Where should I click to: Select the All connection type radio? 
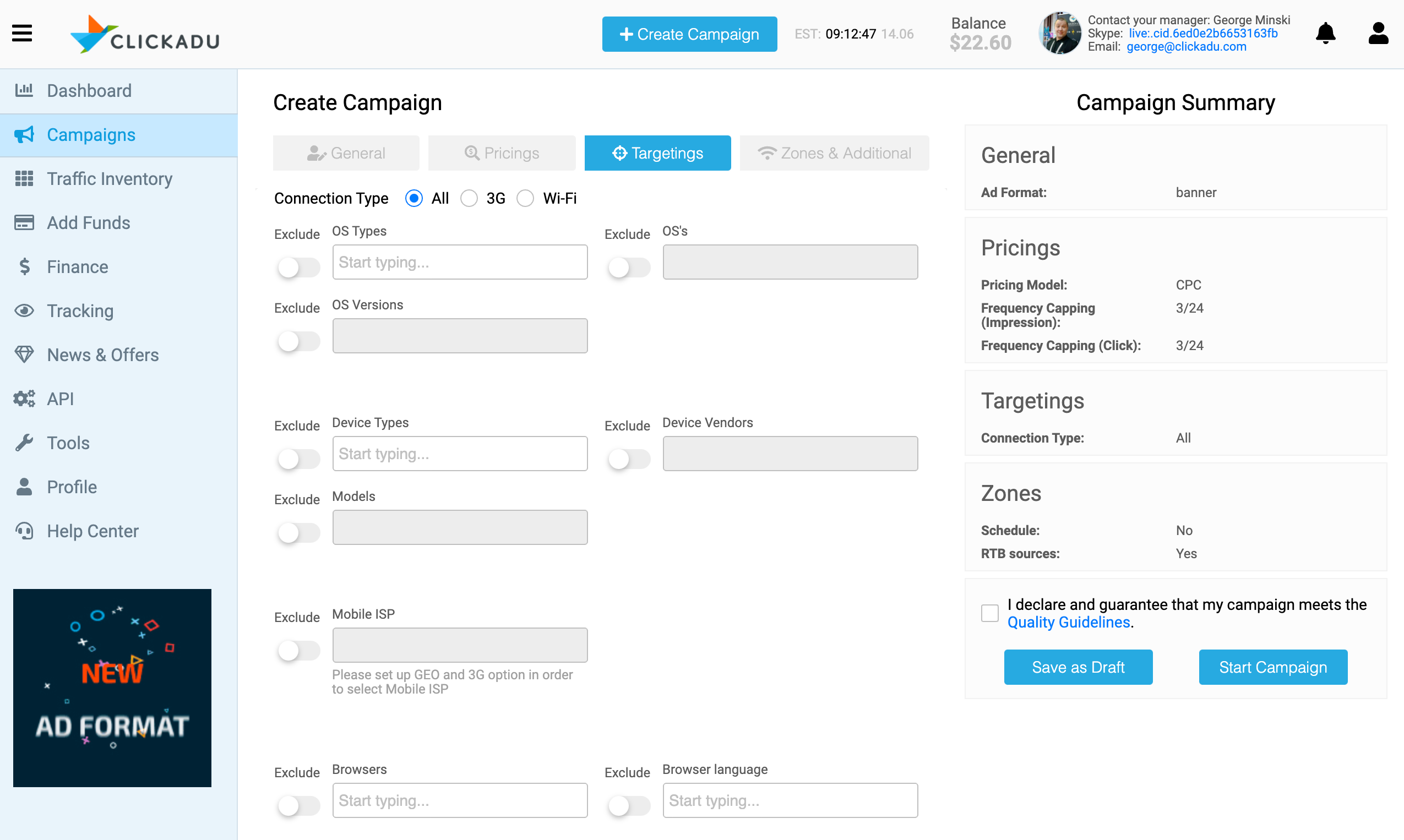(x=414, y=198)
